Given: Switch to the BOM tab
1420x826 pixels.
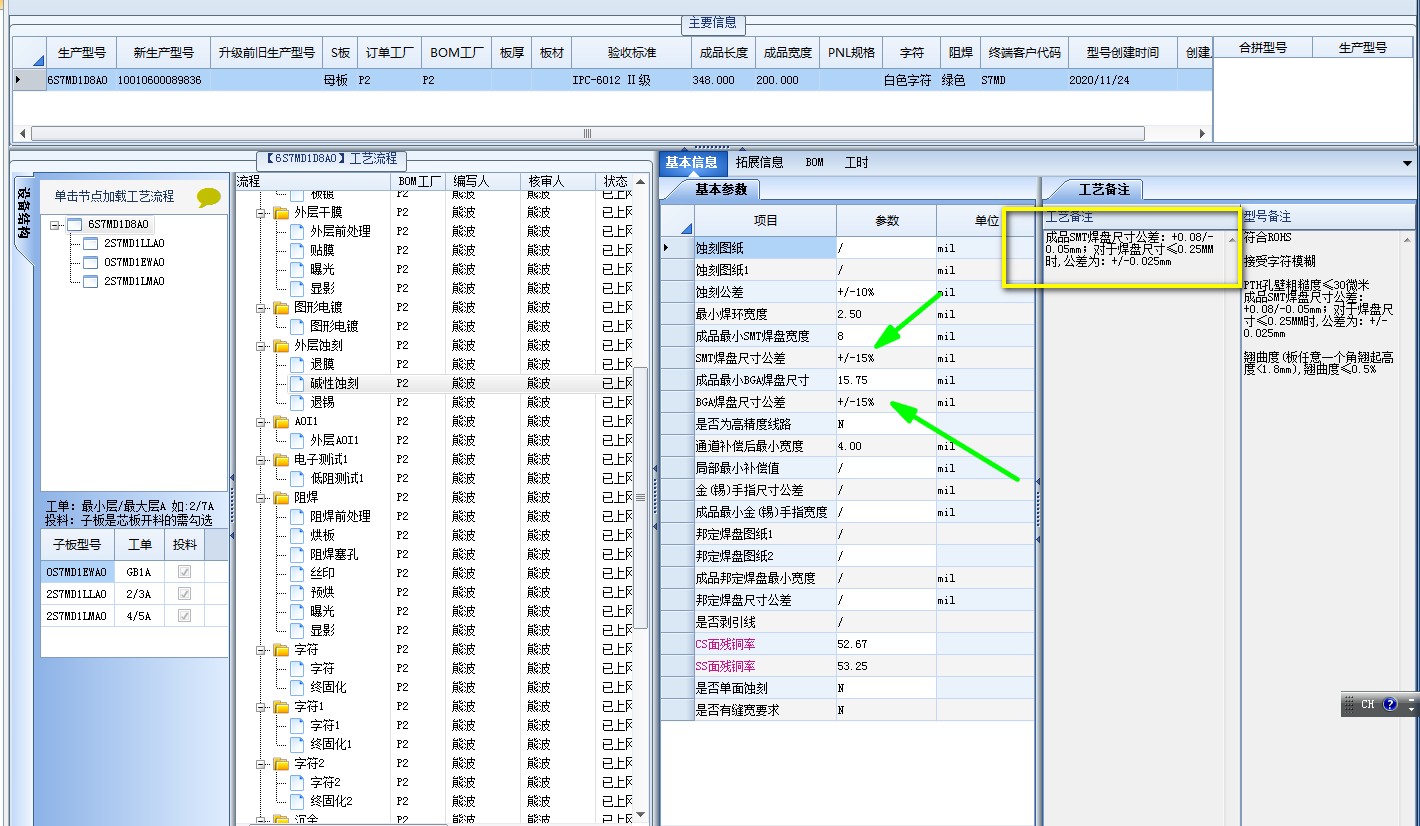Looking at the screenshot, I should pyautogui.click(x=815, y=162).
